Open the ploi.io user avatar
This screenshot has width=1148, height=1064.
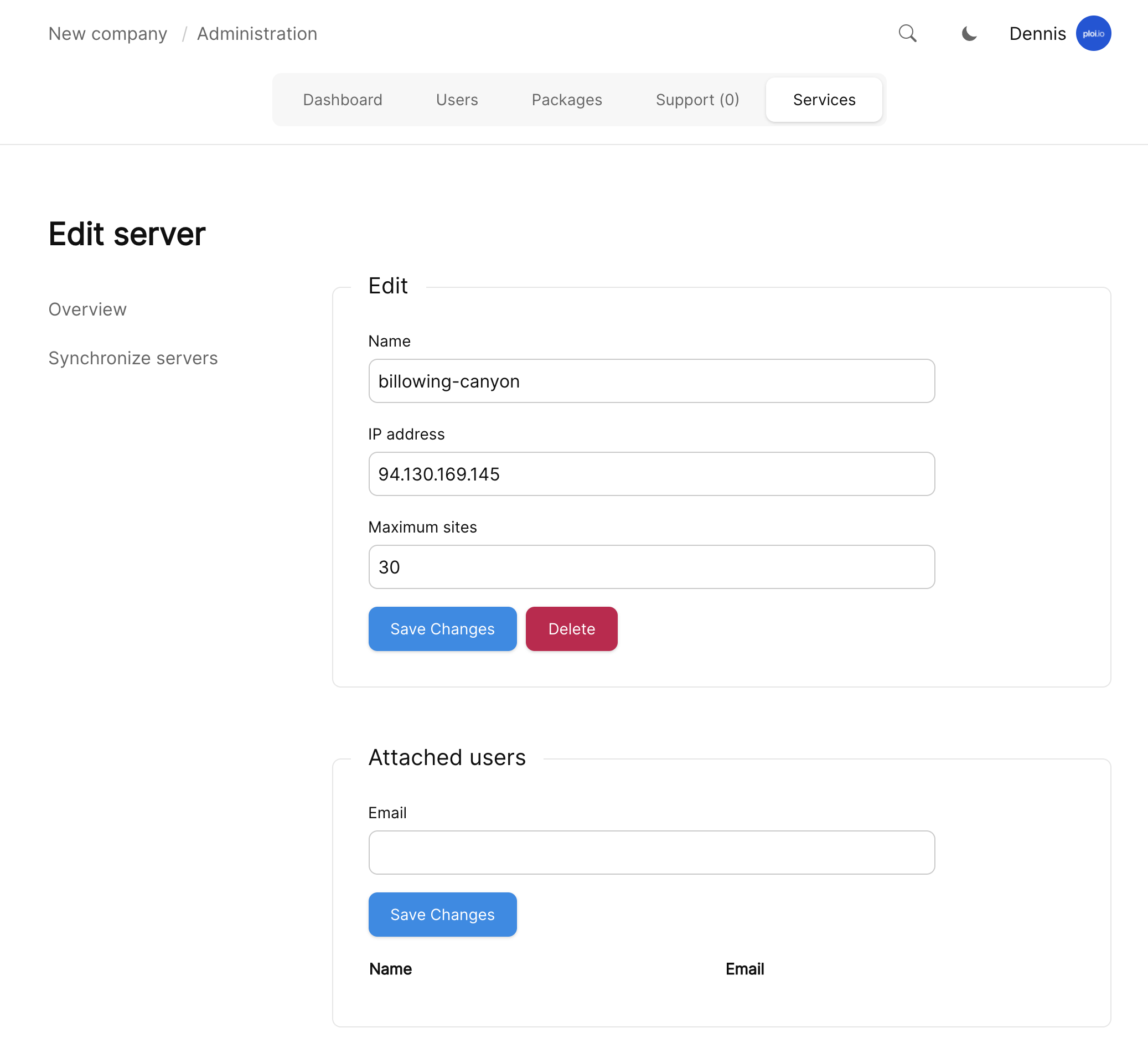pos(1093,33)
